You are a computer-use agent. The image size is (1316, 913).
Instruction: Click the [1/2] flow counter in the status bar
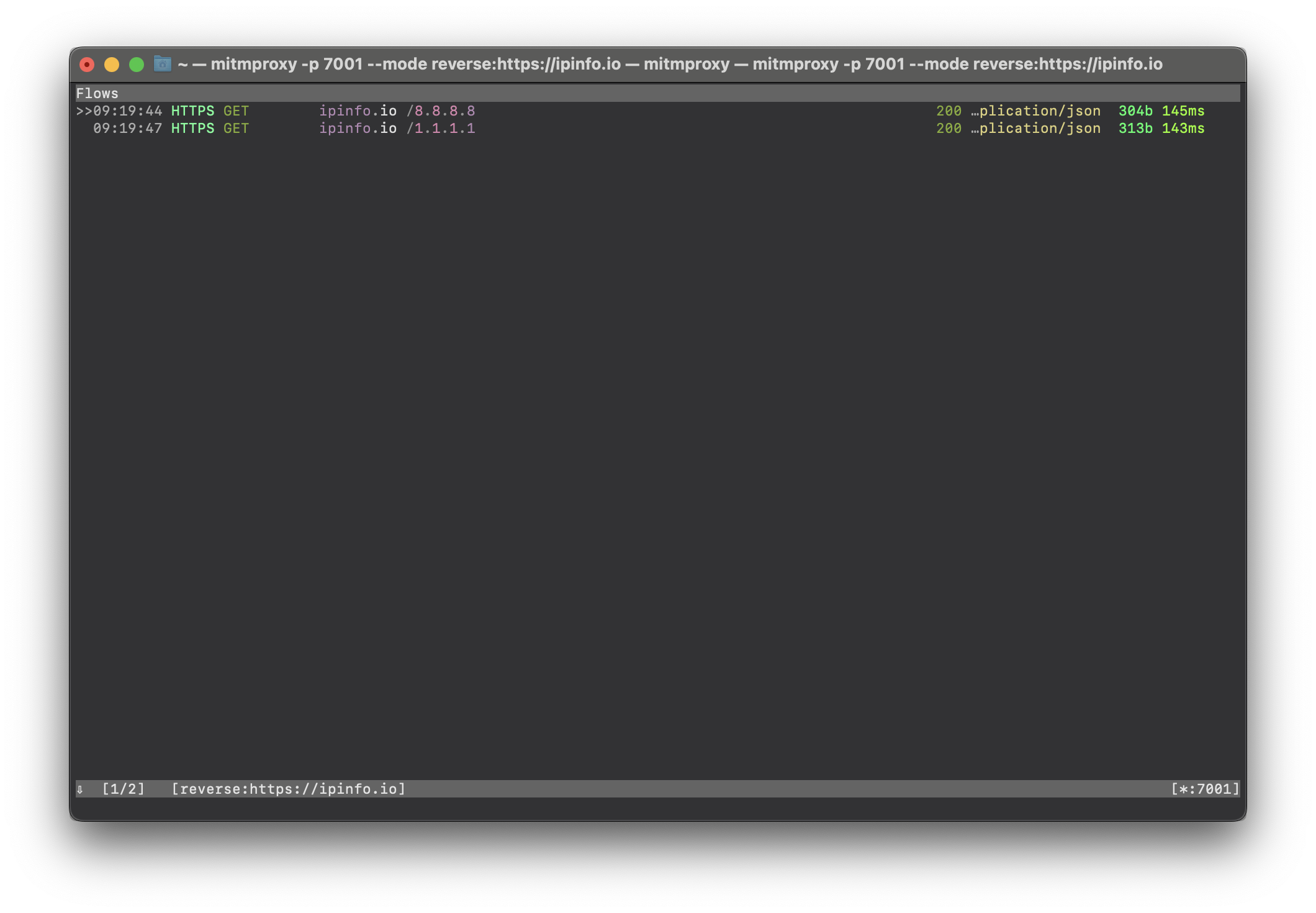[125, 789]
